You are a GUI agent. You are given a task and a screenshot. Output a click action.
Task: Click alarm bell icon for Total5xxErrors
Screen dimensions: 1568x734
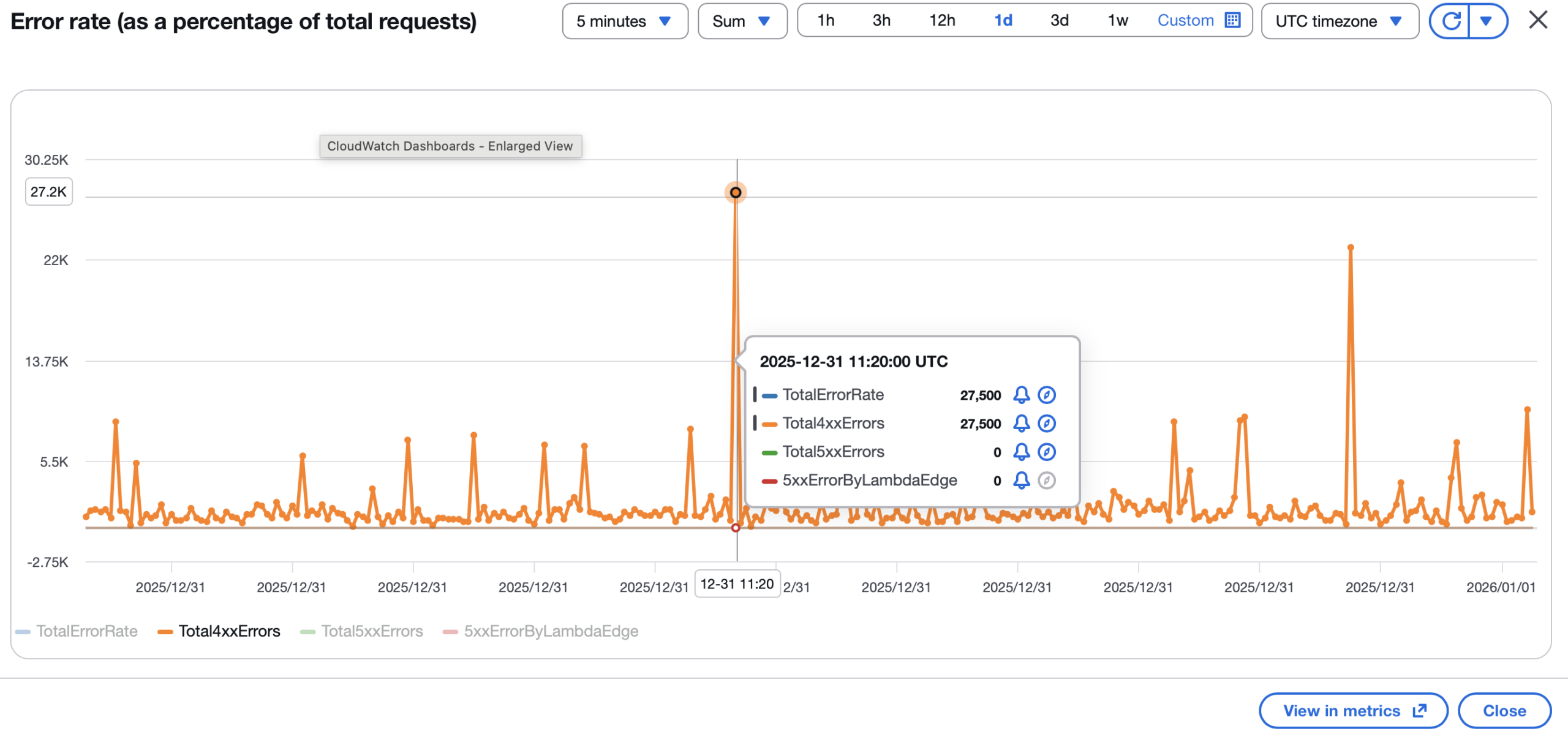[x=1021, y=452]
